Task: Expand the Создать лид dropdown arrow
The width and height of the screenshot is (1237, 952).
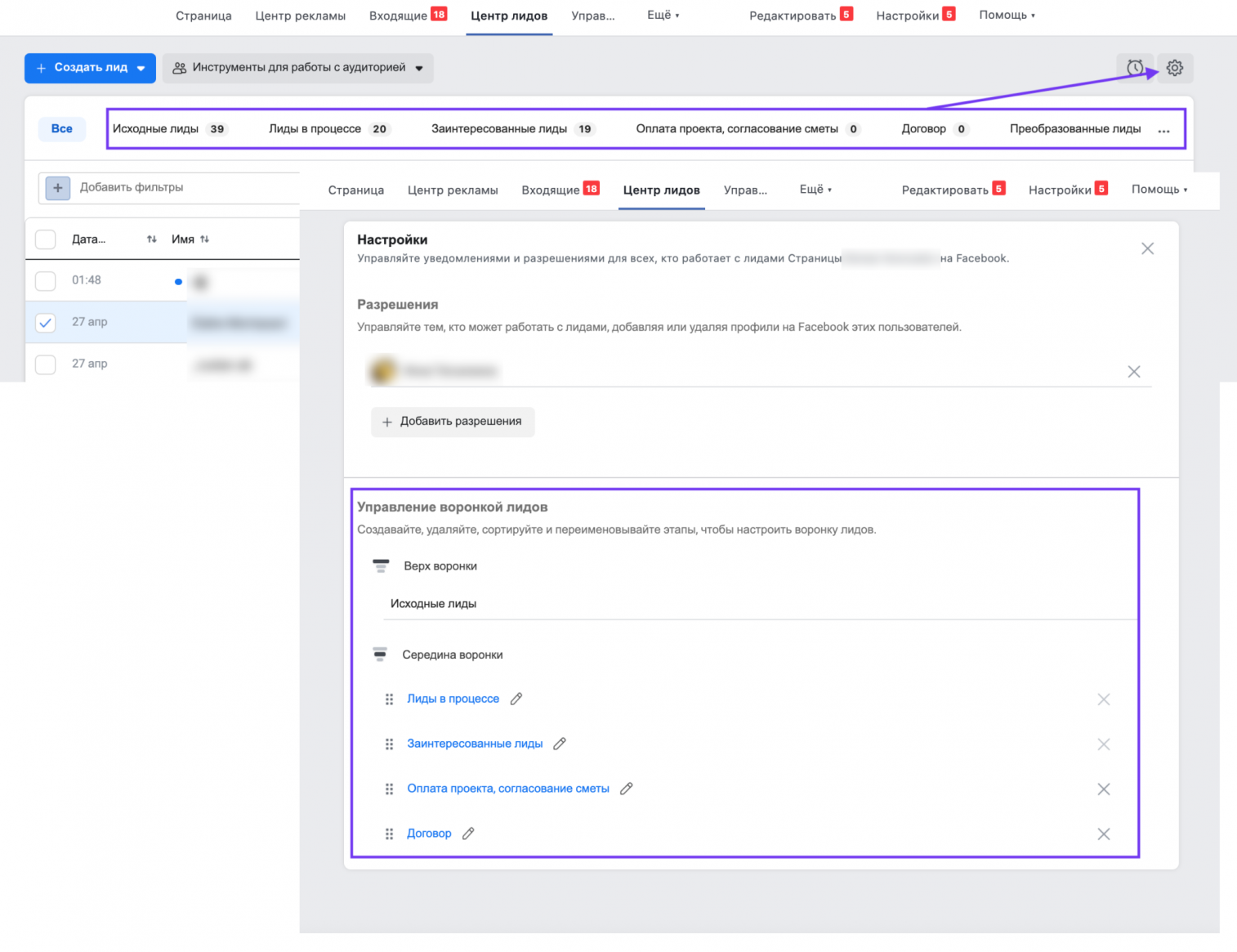Action: pos(141,69)
